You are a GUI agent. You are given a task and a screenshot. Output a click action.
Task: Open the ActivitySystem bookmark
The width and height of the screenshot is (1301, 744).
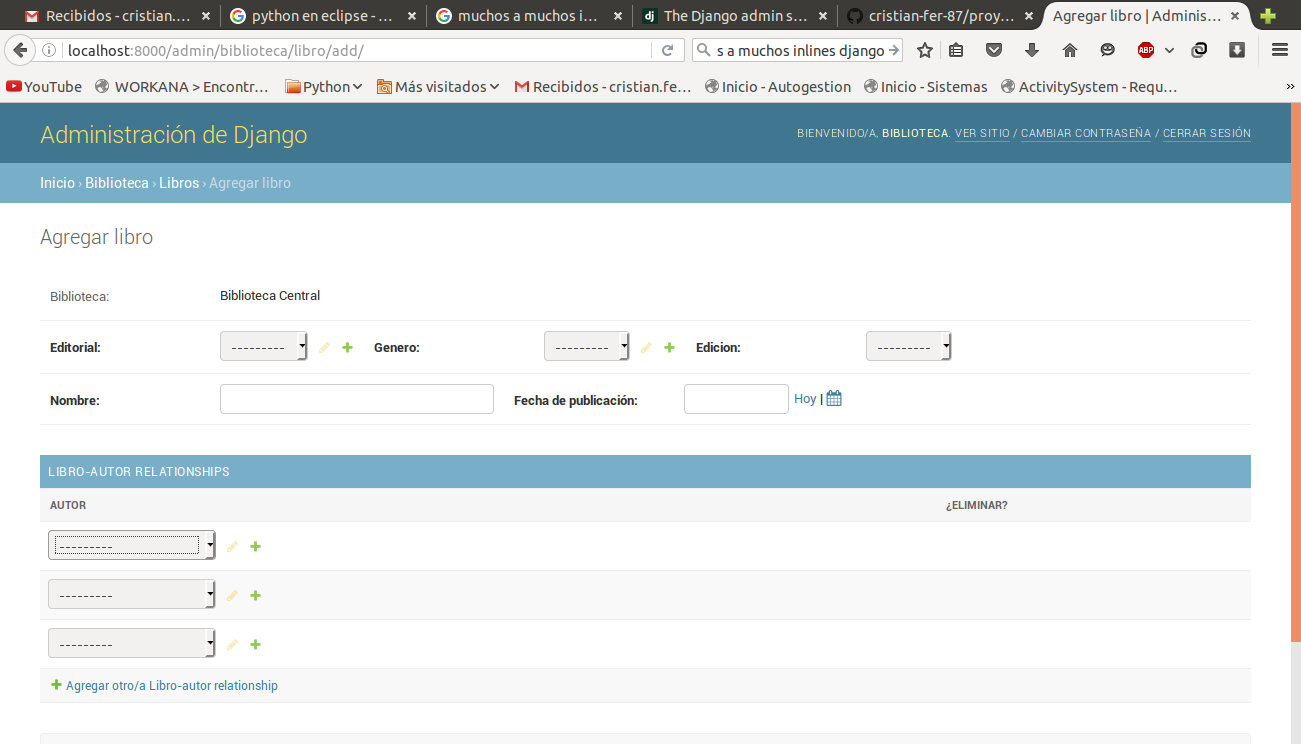coord(1089,87)
